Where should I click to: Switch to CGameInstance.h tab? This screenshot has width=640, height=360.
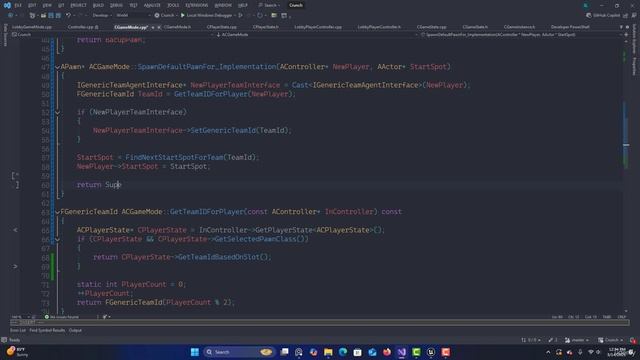(x=519, y=27)
